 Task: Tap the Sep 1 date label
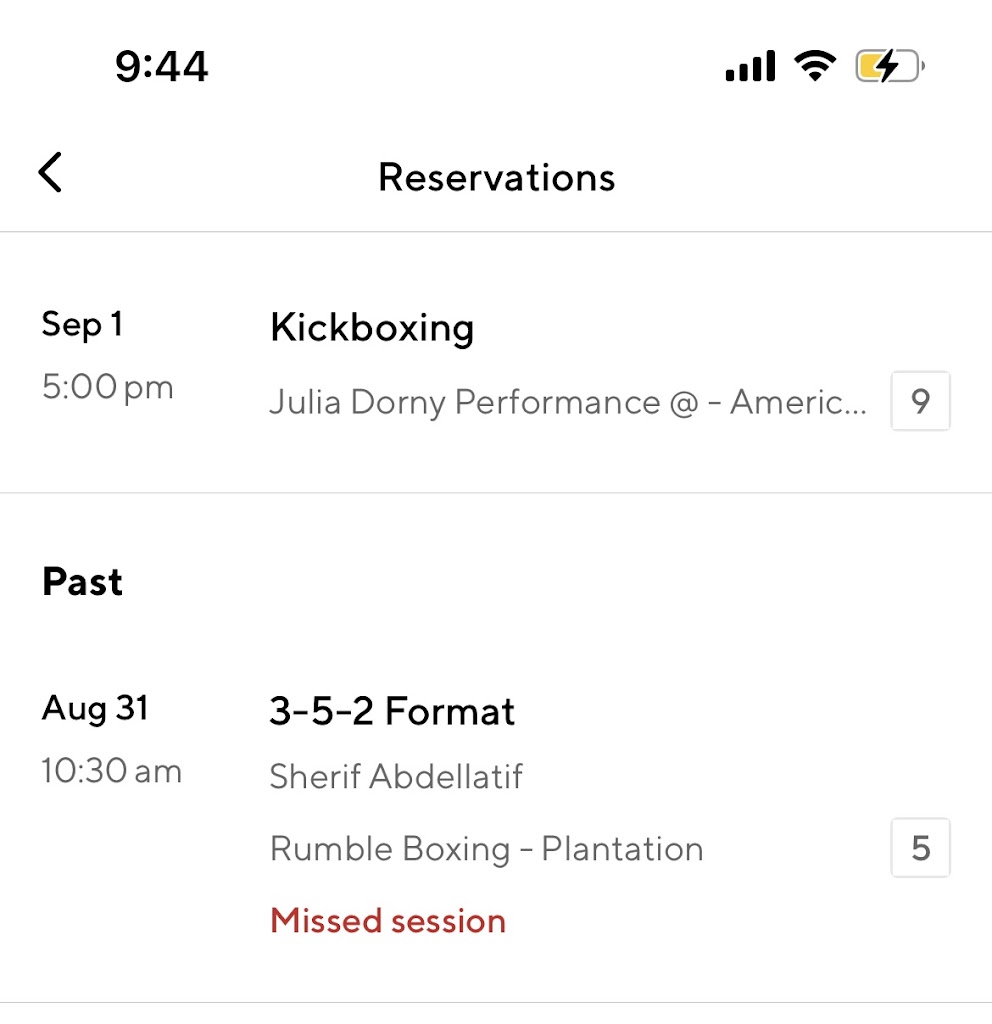82,325
